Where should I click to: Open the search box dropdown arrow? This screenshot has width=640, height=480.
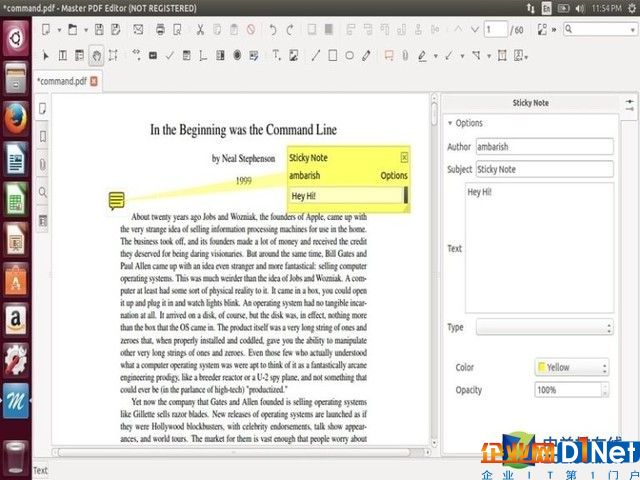click(632, 30)
